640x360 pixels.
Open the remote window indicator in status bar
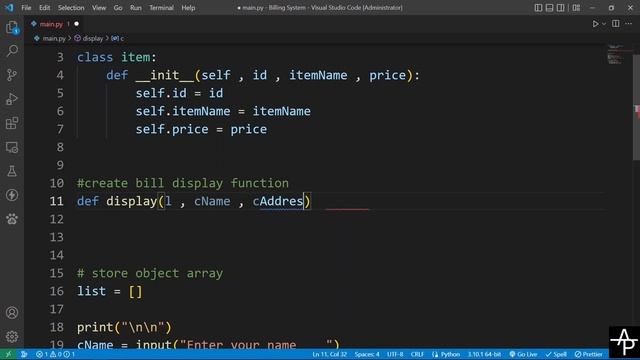9,354
